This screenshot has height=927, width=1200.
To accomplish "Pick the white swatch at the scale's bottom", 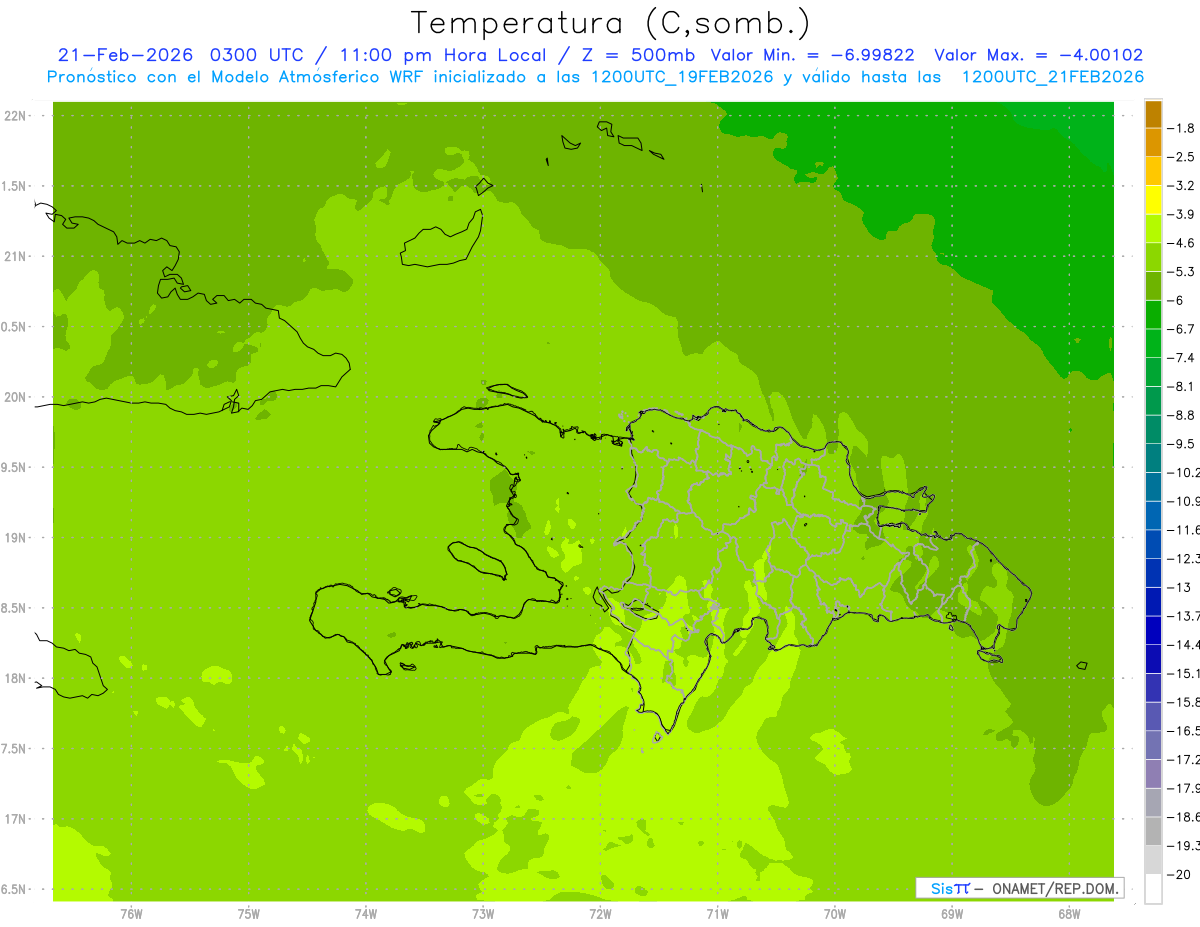I will (x=1153, y=889).
